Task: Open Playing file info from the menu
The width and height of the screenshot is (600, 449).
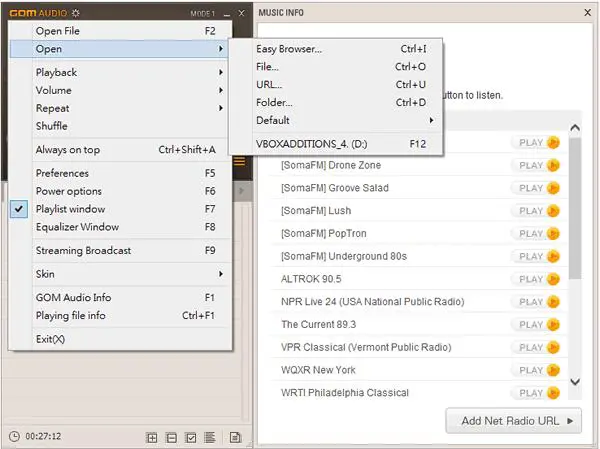Action: 121,315
